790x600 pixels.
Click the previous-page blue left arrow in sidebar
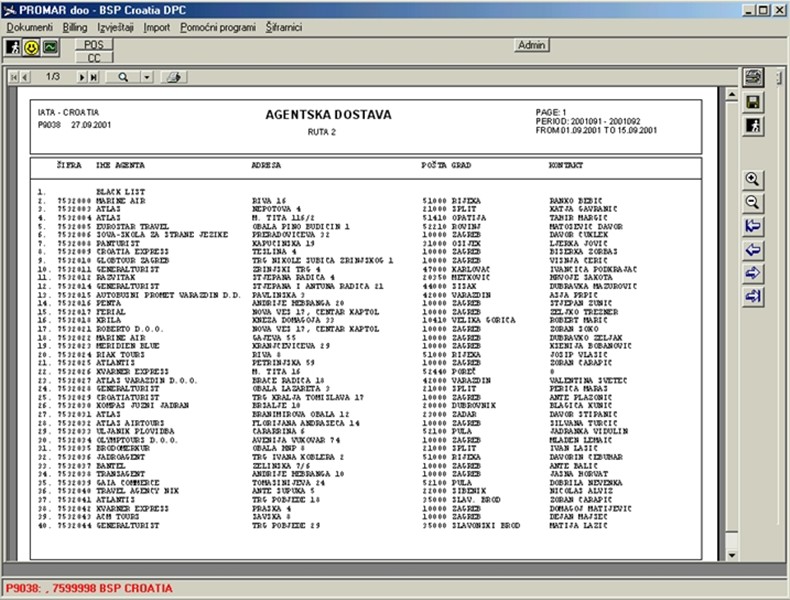pos(753,250)
